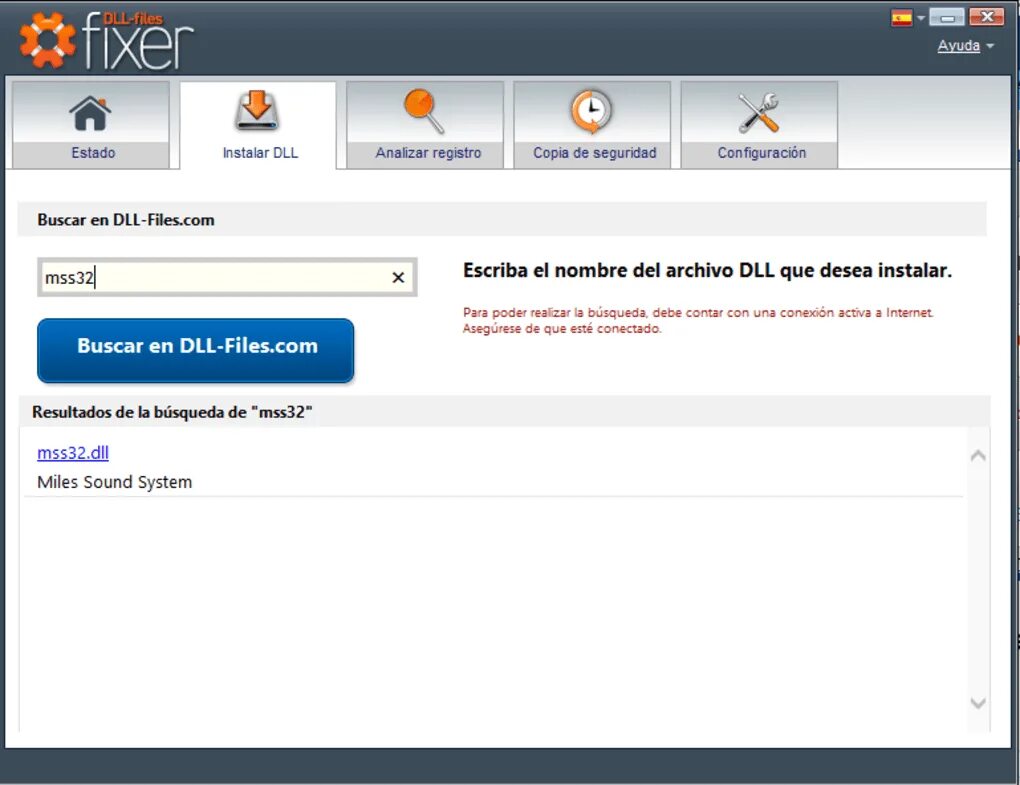Minimize the DLL-files Fixer window

[x=947, y=18]
